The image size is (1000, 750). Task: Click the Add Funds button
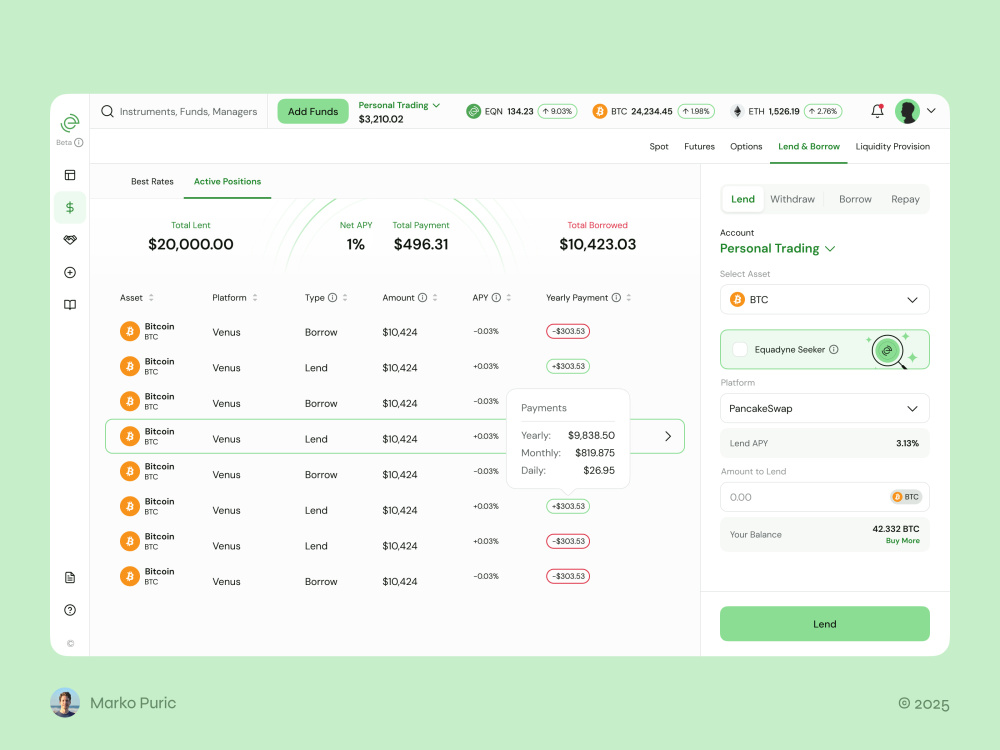point(313,112)
